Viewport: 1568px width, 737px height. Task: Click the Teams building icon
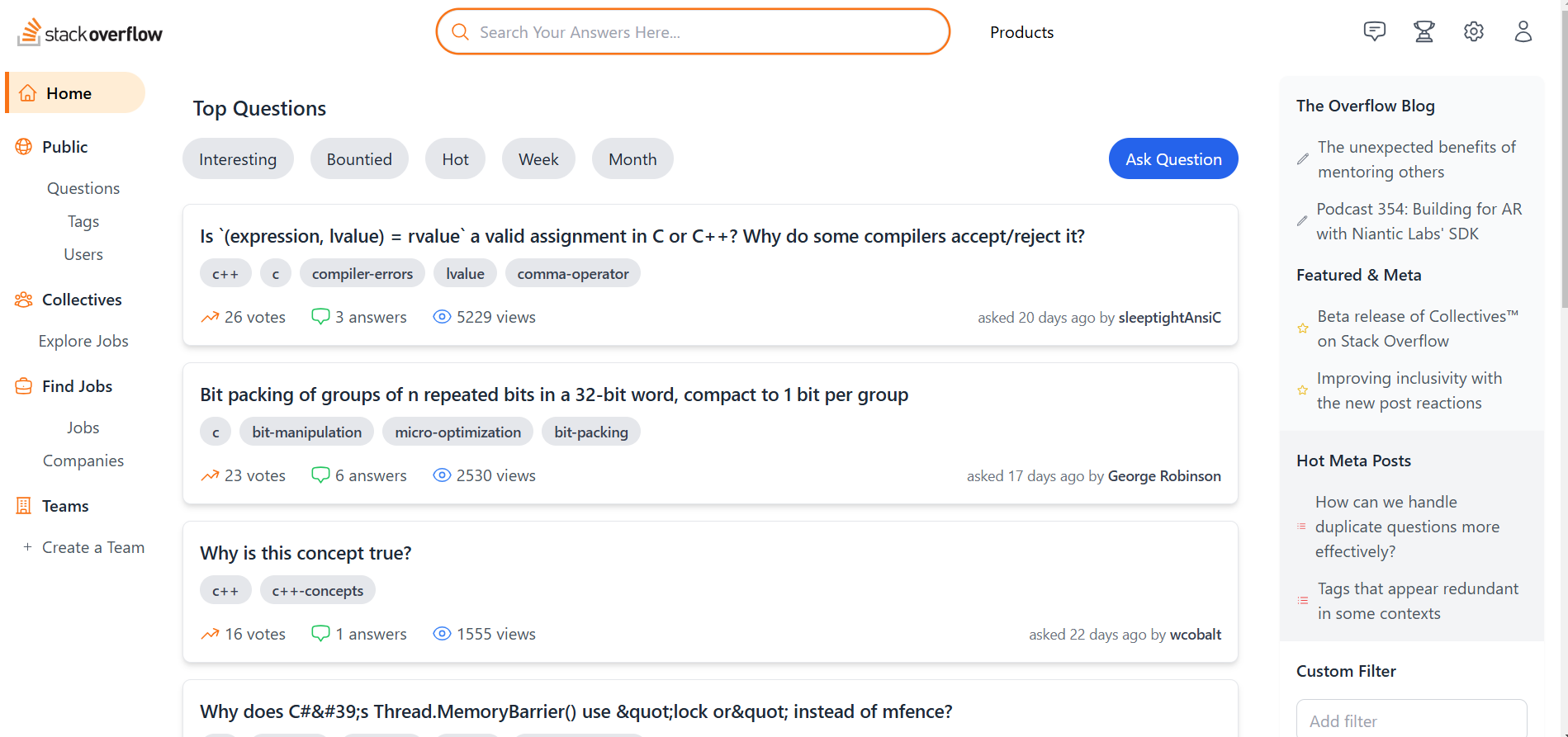pos(24,506)
